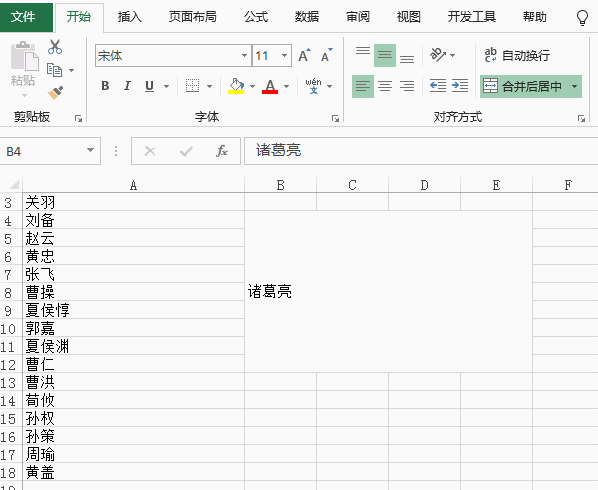Viewport: 598px width, 490px height.
Task: Switch to 审阅 Review tab
Action: tap(358, 17)
